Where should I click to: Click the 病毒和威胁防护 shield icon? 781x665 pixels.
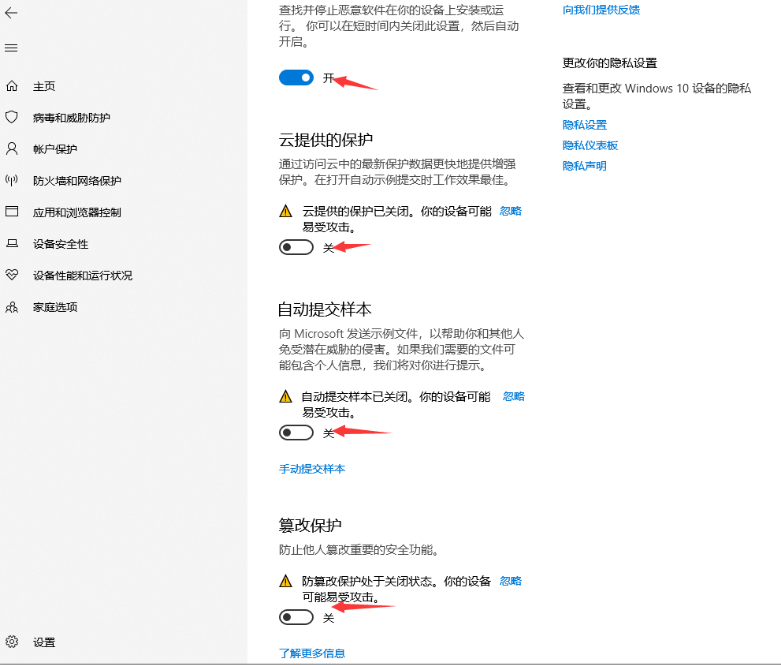[x=12, y=117]
